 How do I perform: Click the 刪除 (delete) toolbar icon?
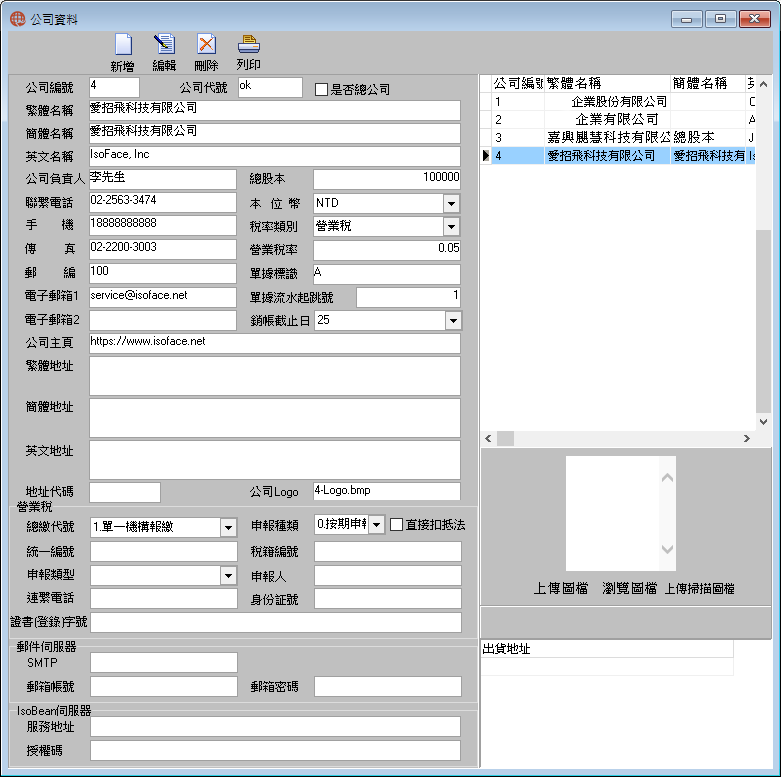click(x=206, y=52)
